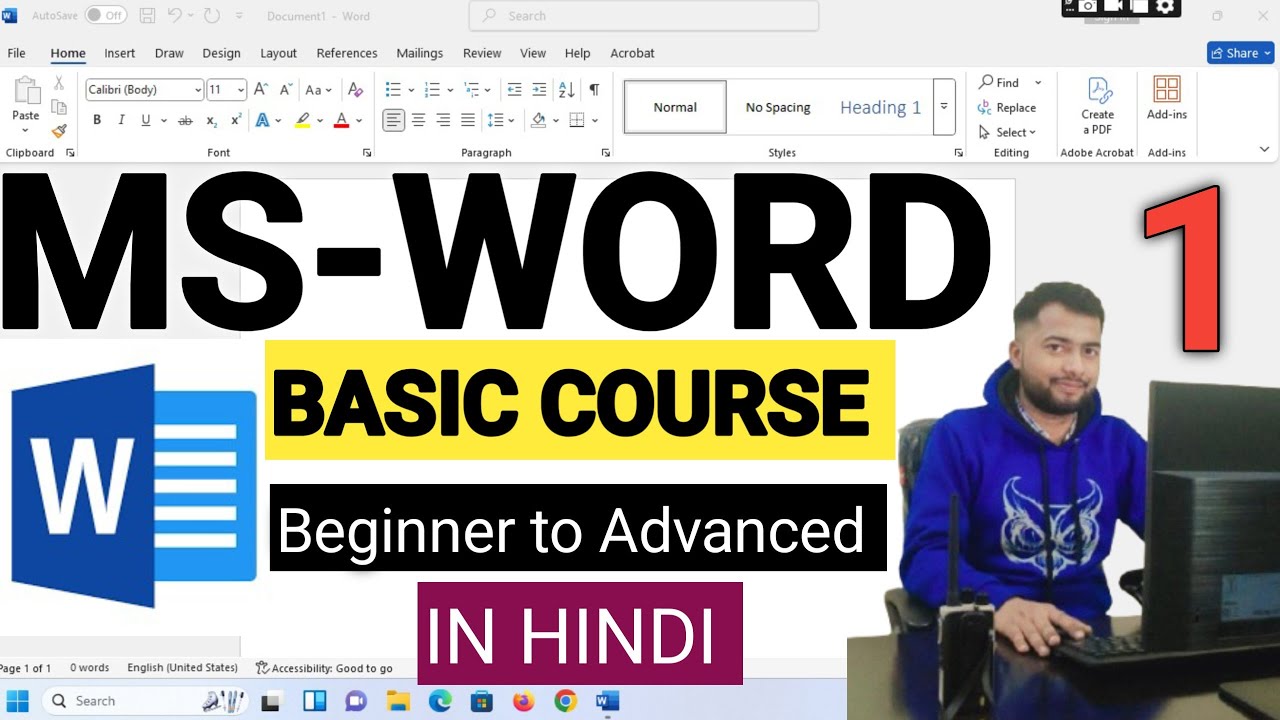Click the Text Effects letter A icon
The height and width of the screenshot is (720, 1280).
click(x=262, y=120)
